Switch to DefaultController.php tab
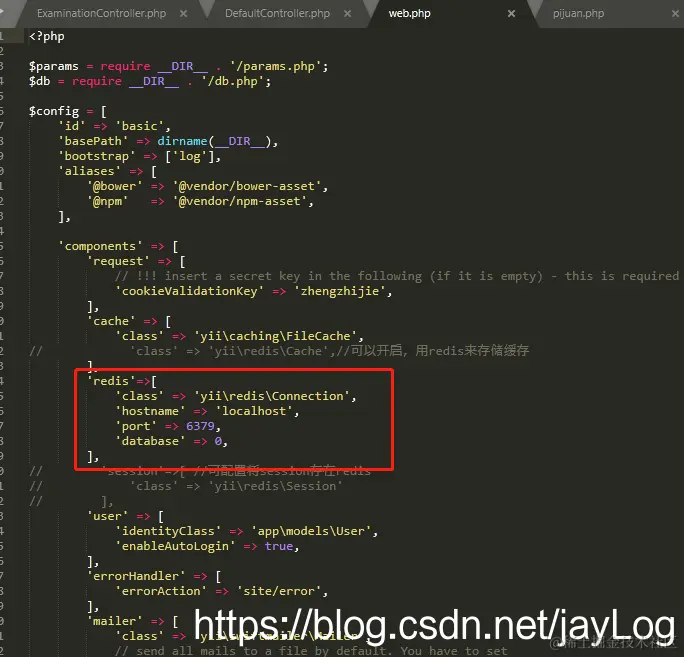This screenshot has width=684, height=657. pos(277,14)
